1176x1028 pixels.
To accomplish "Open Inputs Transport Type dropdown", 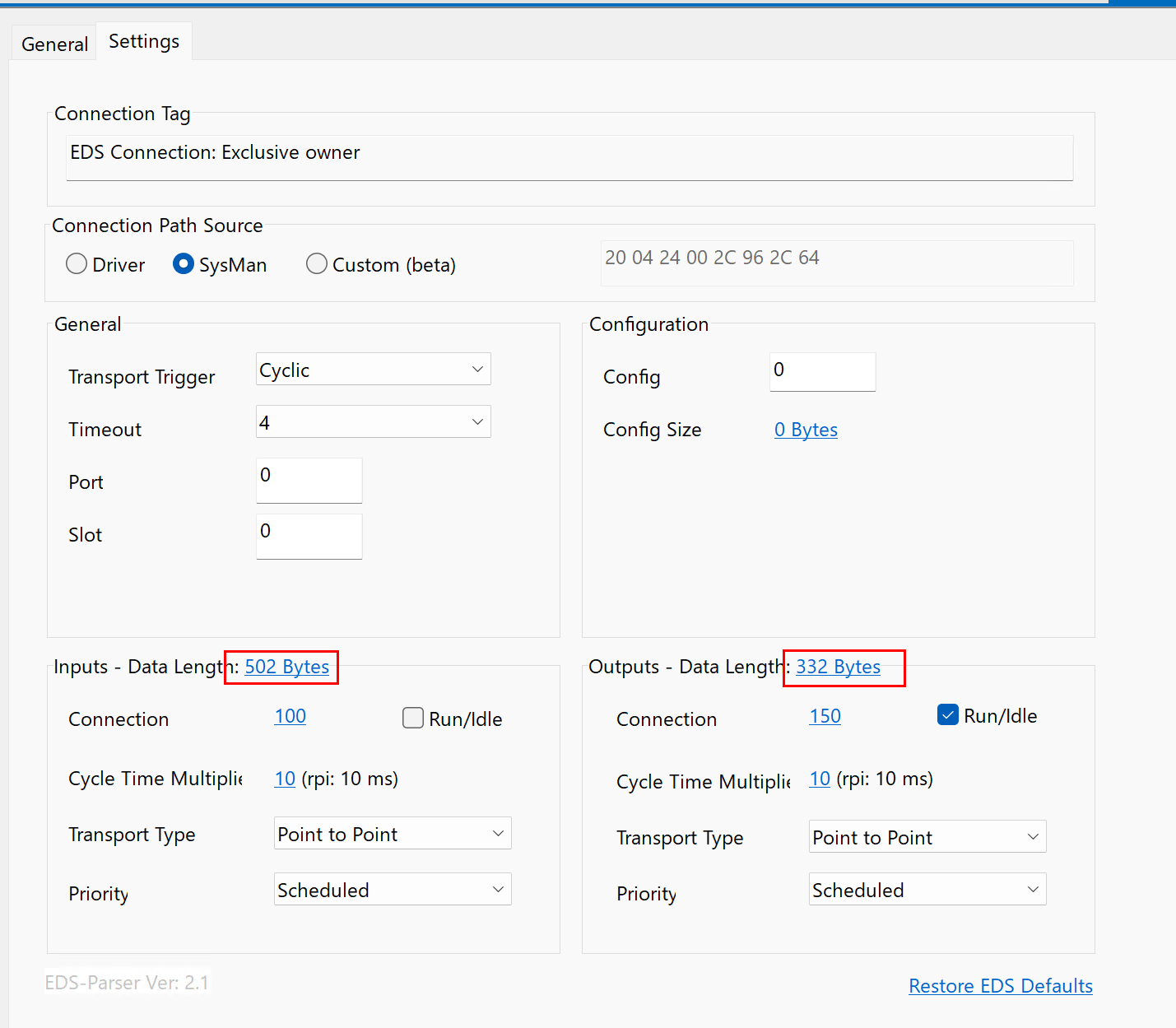I will click(x=393, y=834).
